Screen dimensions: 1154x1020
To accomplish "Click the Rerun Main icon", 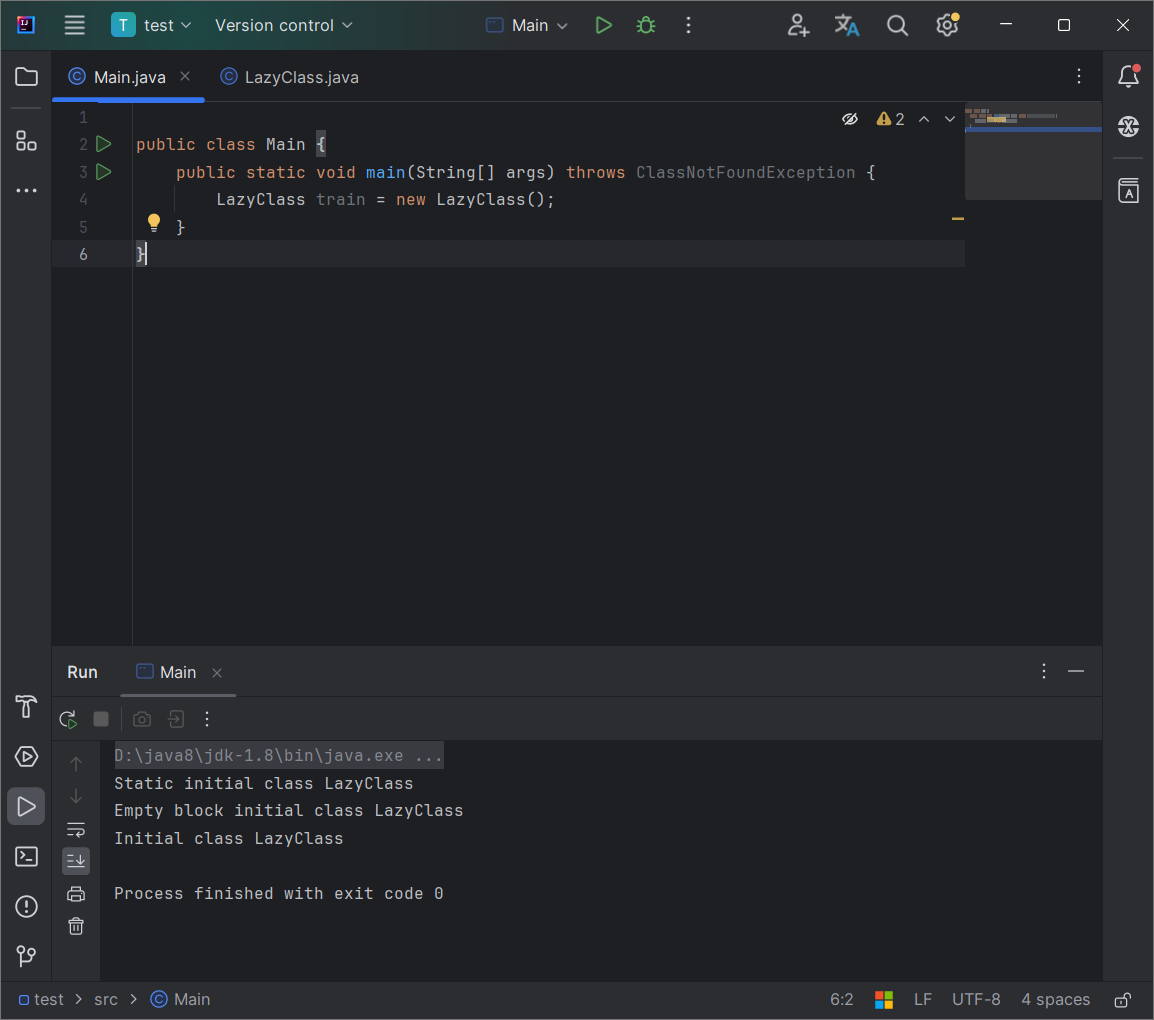I will pyautogui.click(x=68, y=719).
